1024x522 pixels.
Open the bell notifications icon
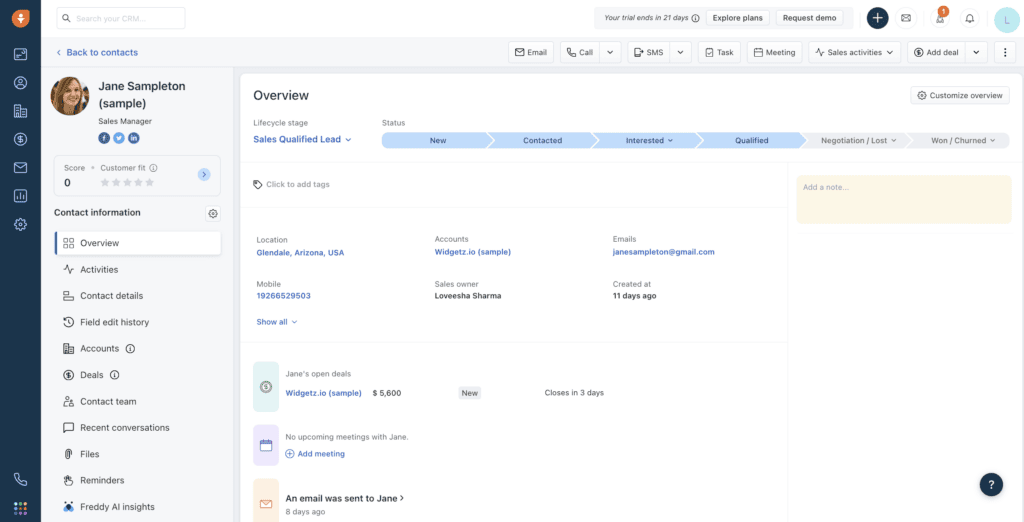tap(970, 18)
